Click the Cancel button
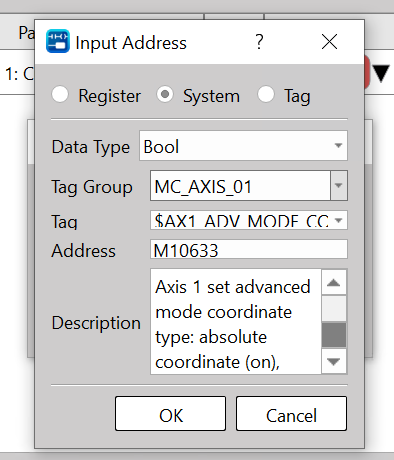Screen dimensions: 394x460 (x=291, y=414)
